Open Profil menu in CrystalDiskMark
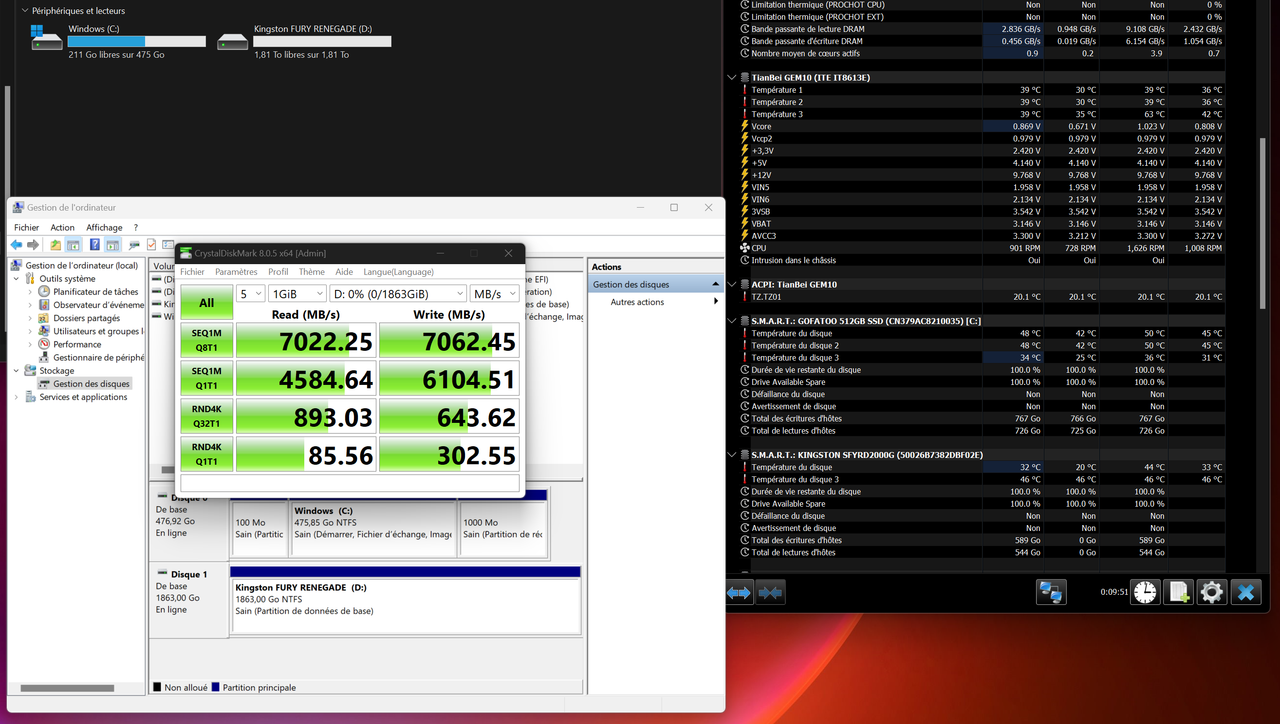The height and width of the screenshot is (724, 1280). tap(278, 272)
